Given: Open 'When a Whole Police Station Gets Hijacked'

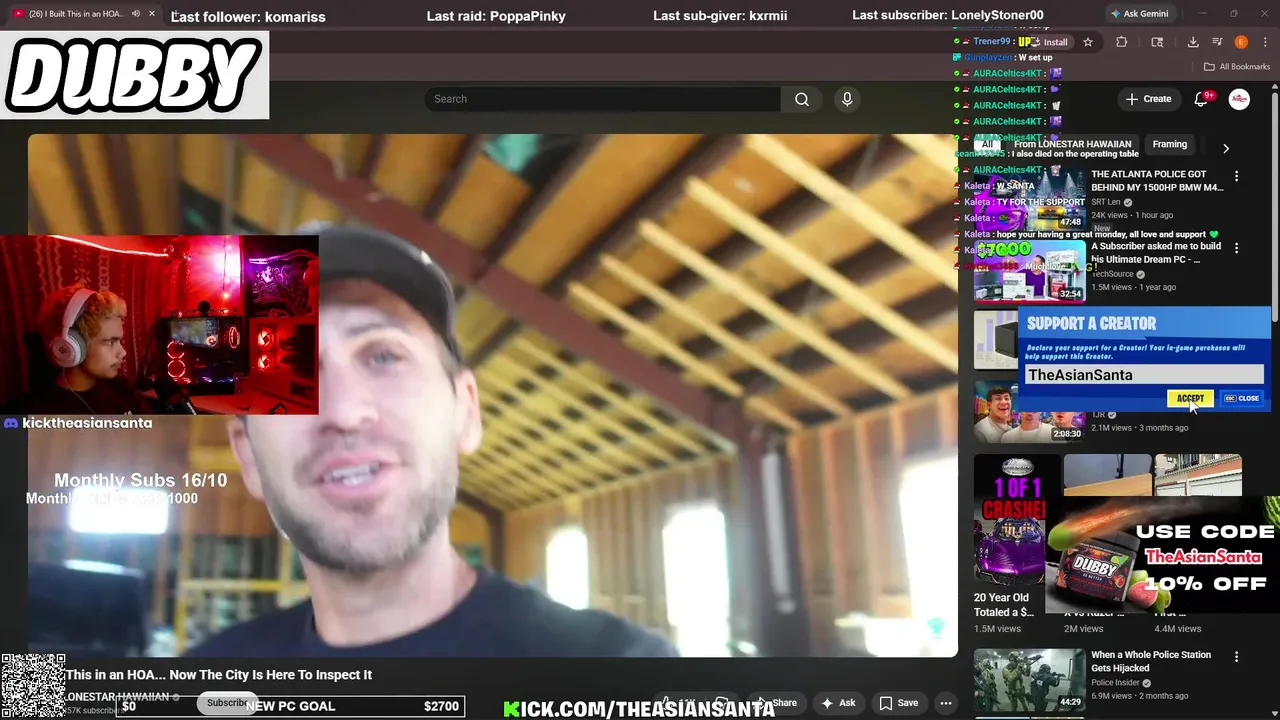Looking at the screenshot, I should coord(1151,662).
